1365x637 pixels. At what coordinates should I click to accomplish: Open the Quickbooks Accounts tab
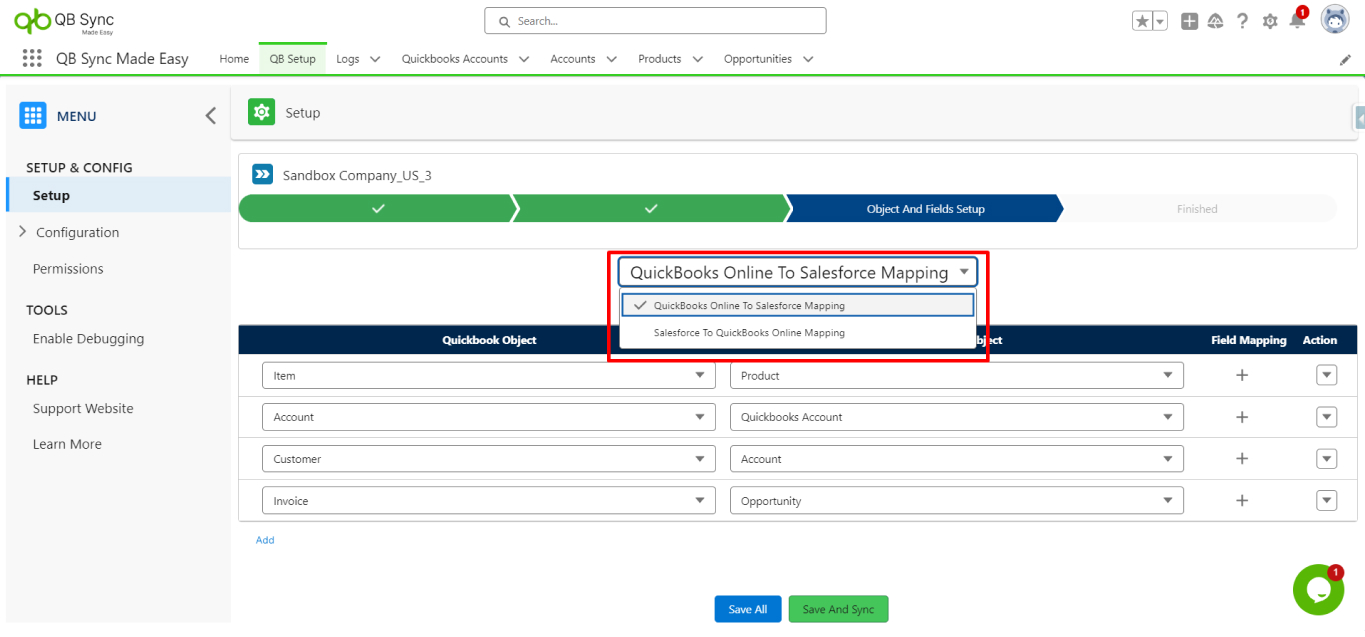coord(455,59)
